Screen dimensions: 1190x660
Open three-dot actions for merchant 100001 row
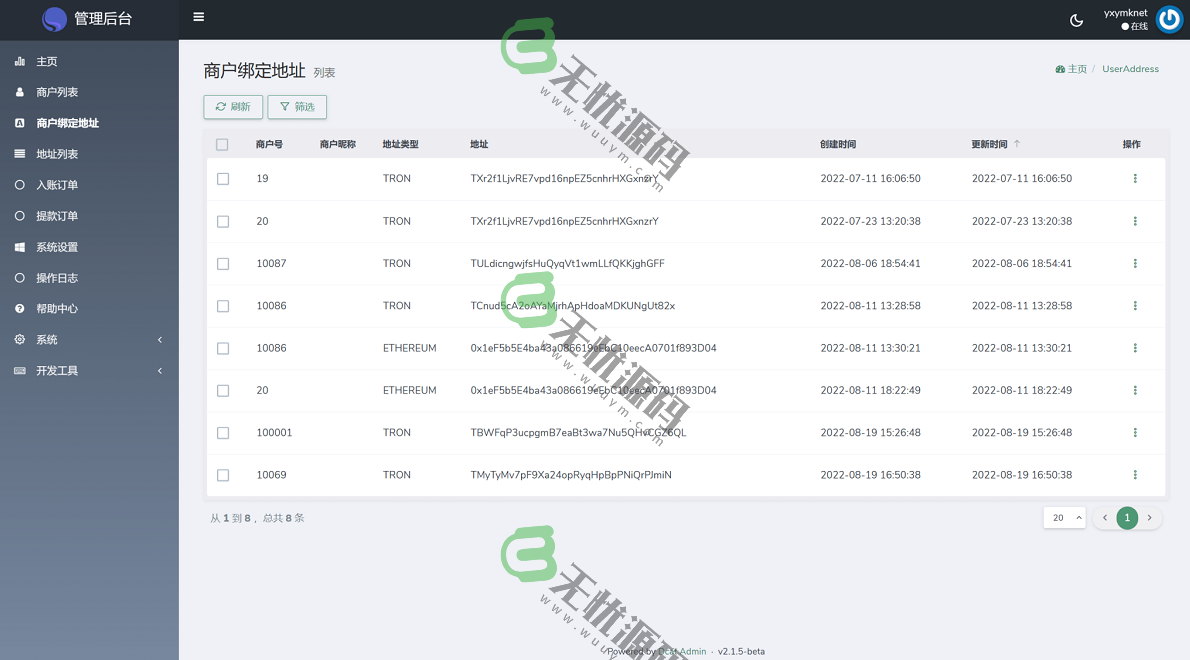[x=1135, y=433]
